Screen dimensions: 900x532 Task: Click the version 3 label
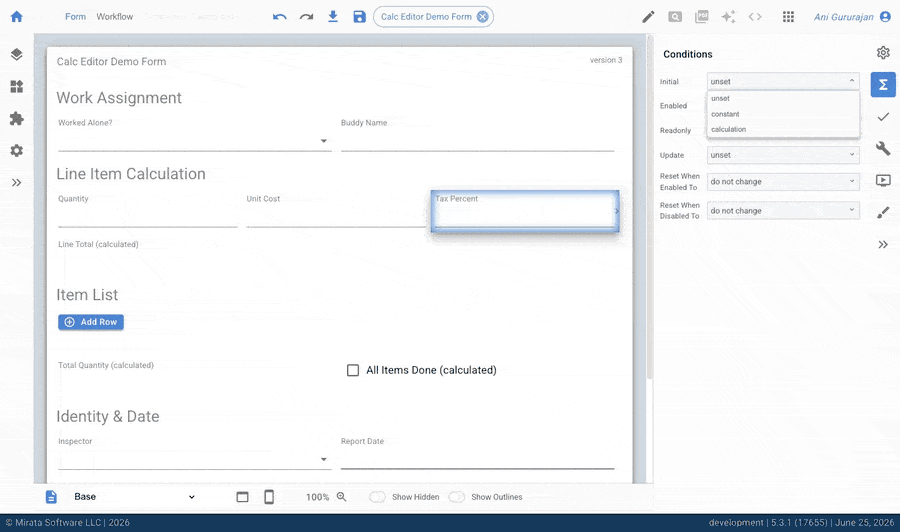point(606,60)
